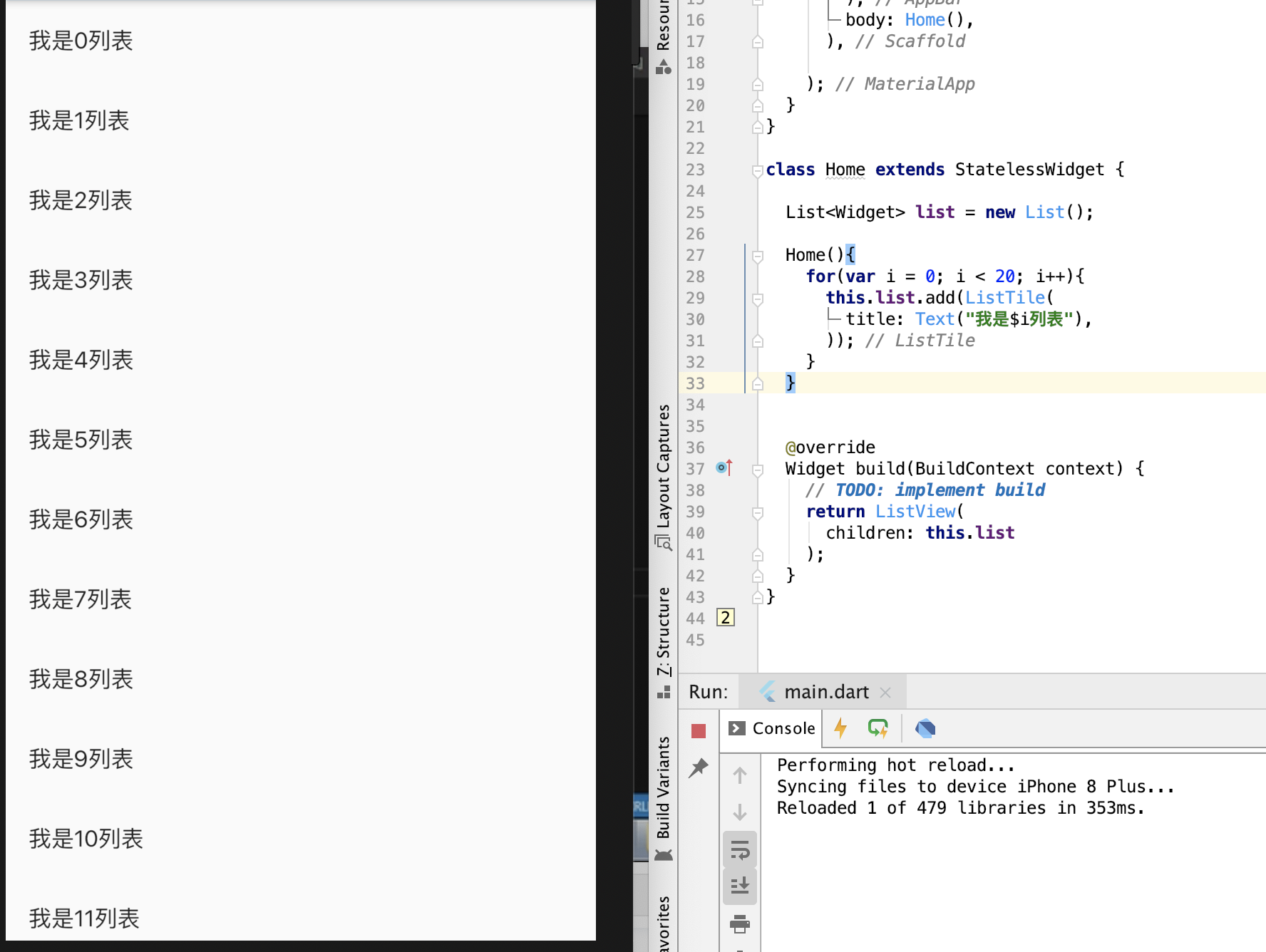The width and height of the screenshot is (1266, 952).
Task: Click the override gutter icon on line 37
Action: 724,468
